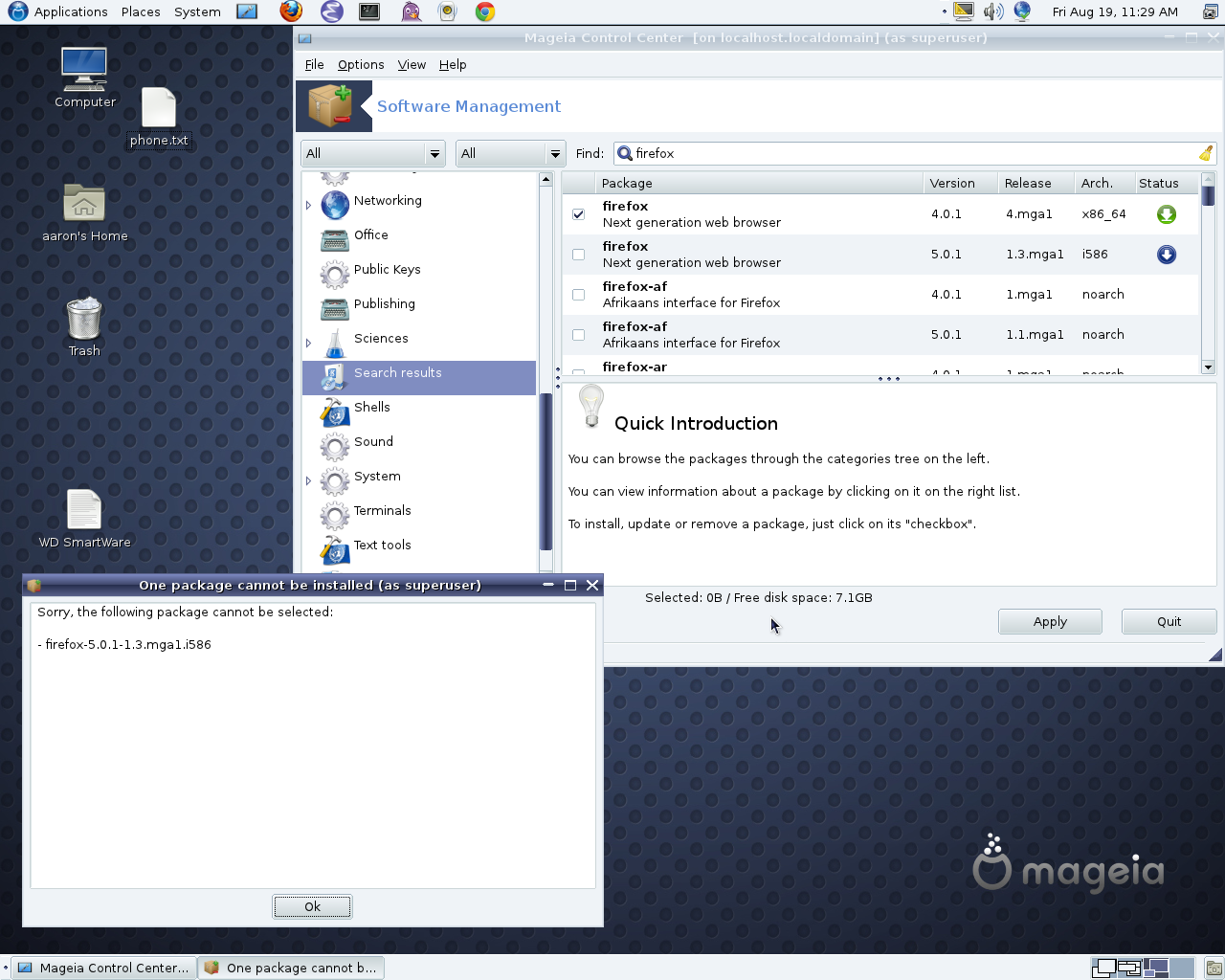Viewport: 1225px width, 980px height.
Task: Click the network globe icon in tray
Action: [1022, 11]
